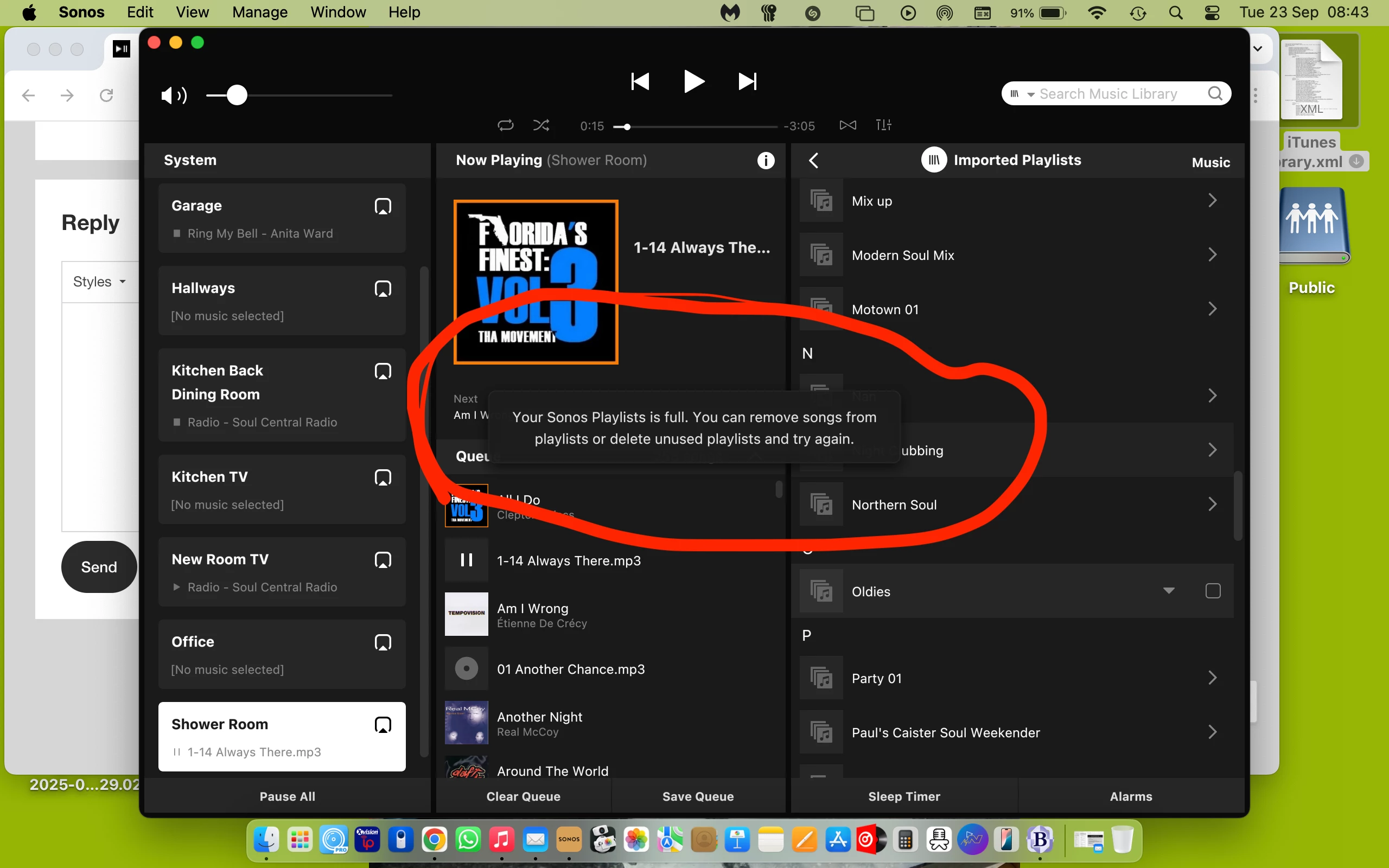The height and width of the screenshot is (868, 1389).
Task: Click the Modern Soul Mix playlist icon
Action: [821, 254]
